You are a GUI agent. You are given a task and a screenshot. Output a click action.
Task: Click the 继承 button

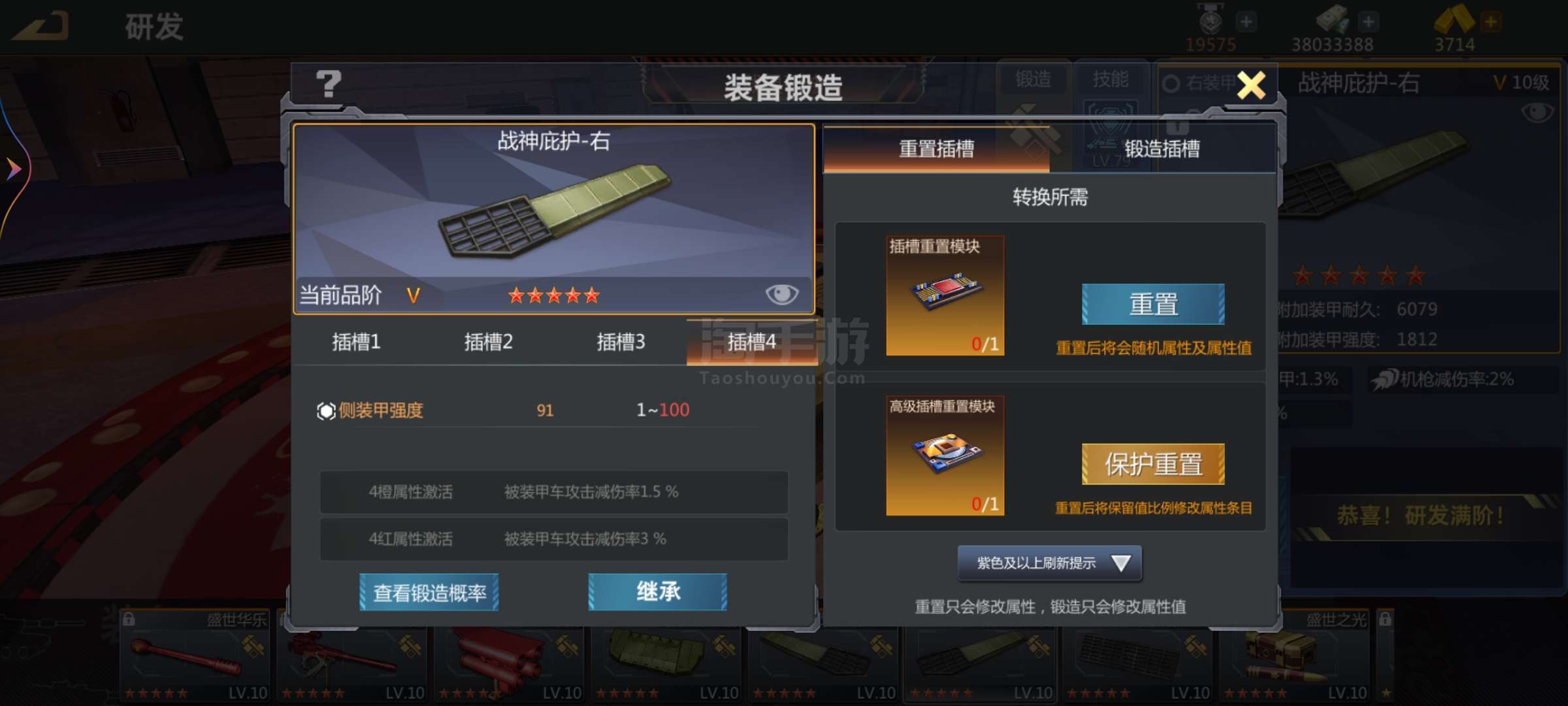click(658, 592)
